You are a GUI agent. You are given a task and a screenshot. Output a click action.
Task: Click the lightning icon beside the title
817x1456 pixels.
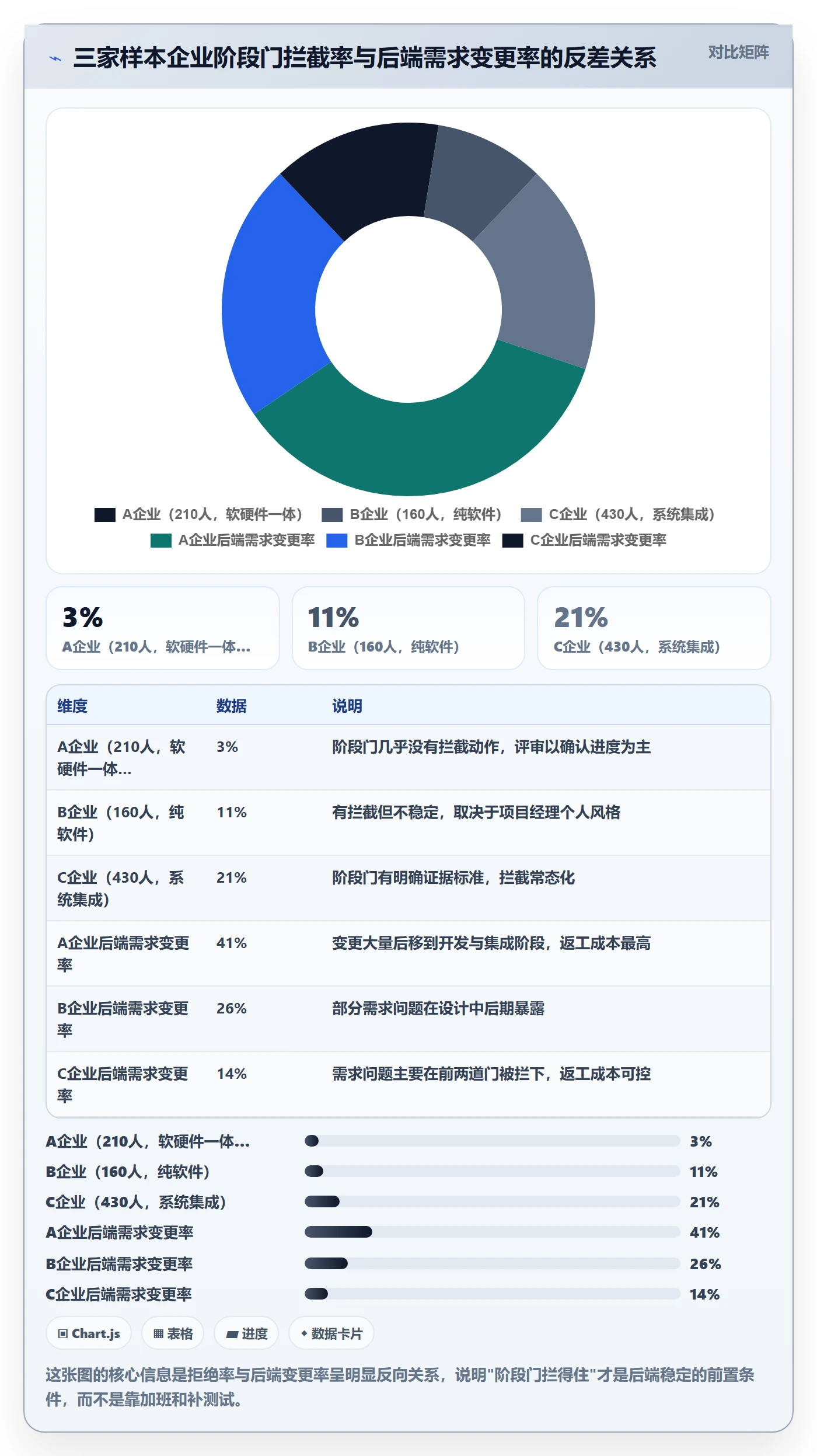coord(55,58)
